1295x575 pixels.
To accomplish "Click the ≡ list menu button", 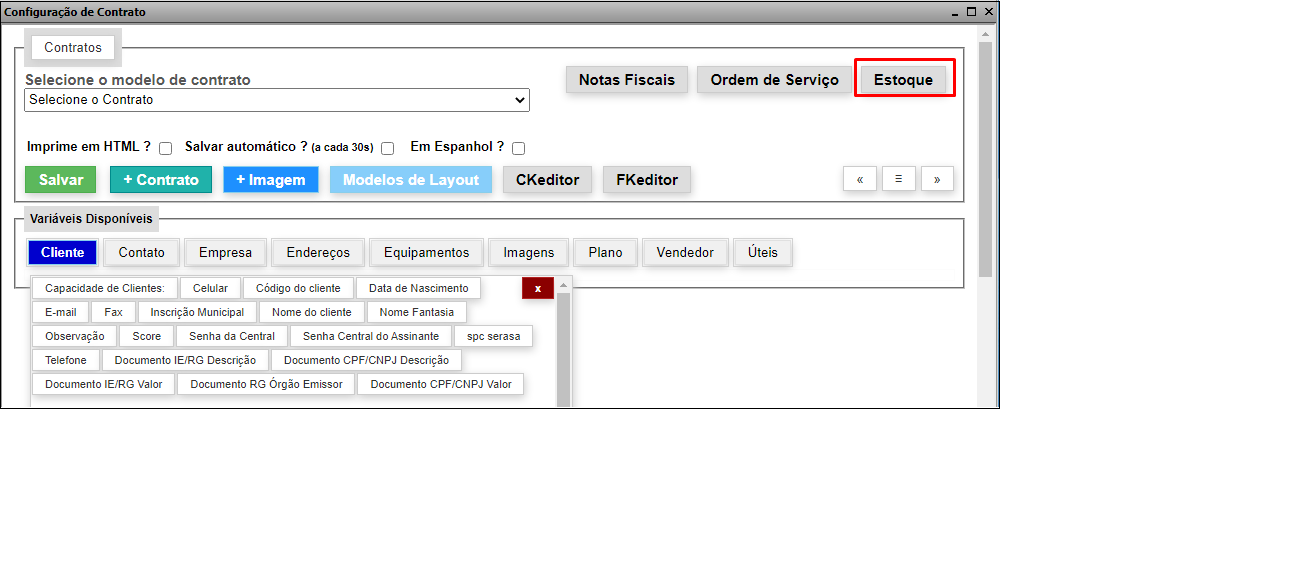I will [x=899, y=179].
